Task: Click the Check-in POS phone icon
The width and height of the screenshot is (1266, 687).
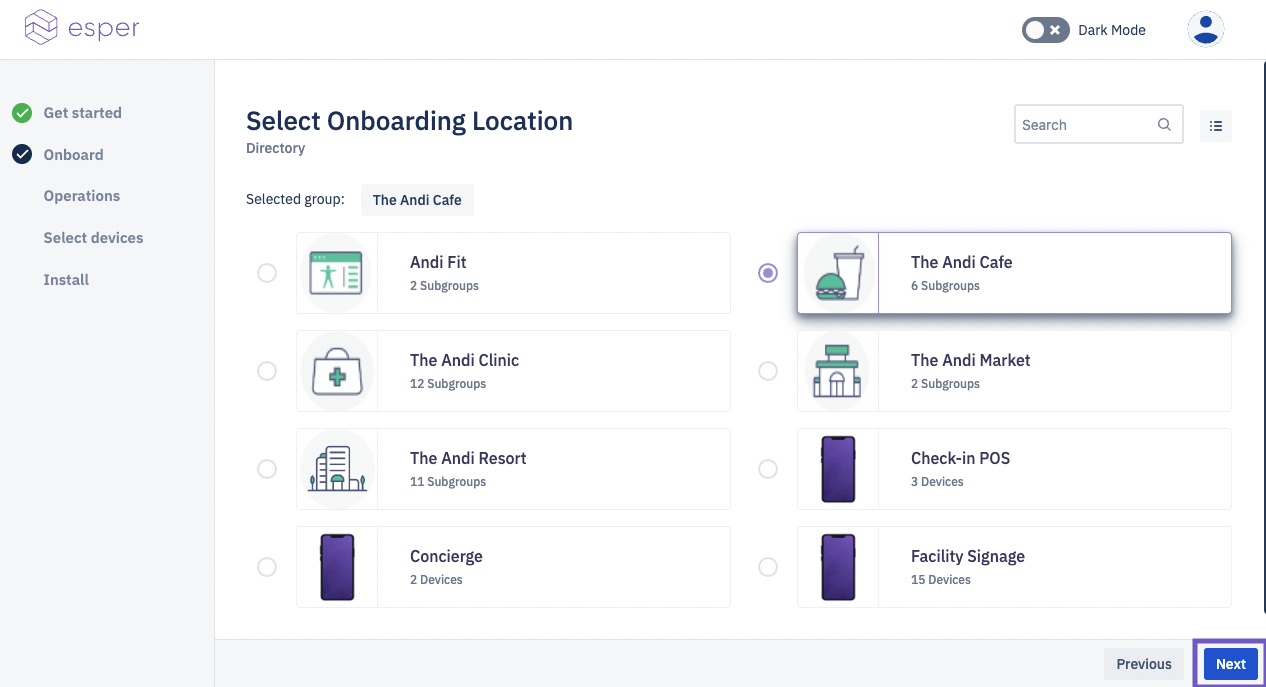Action: (x=837, y=469)
